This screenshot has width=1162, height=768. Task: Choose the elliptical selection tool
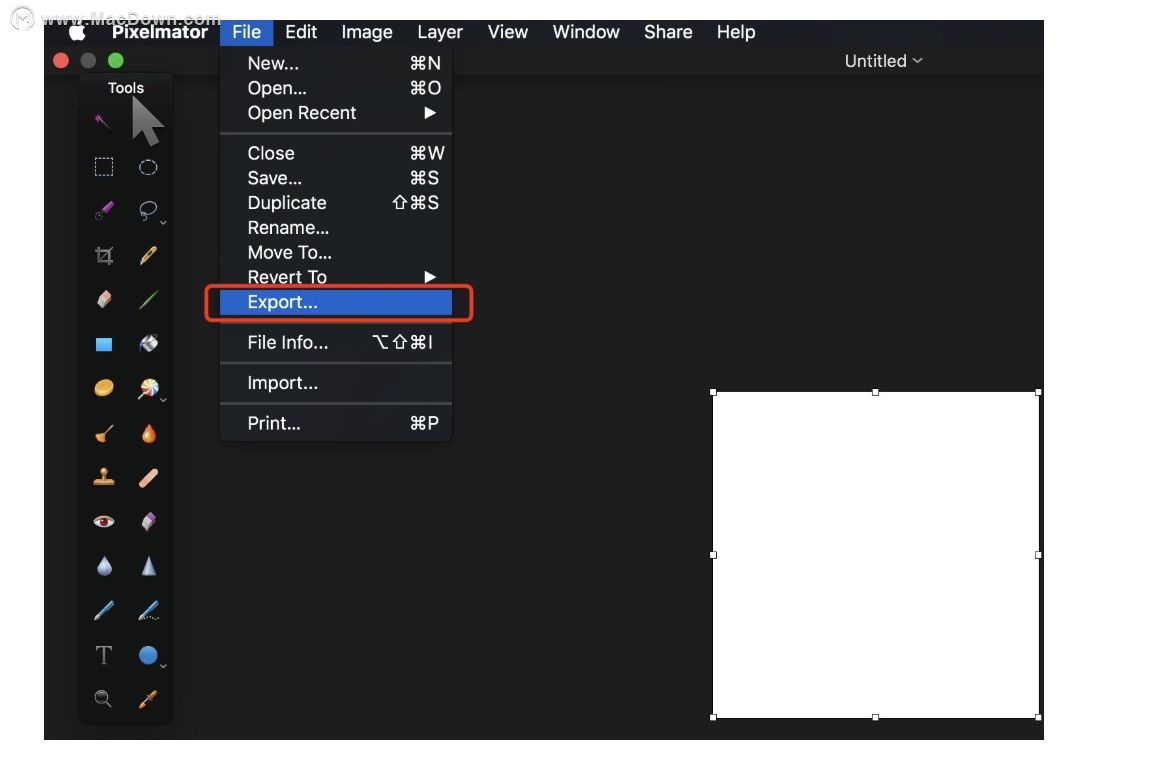(148, 167)
